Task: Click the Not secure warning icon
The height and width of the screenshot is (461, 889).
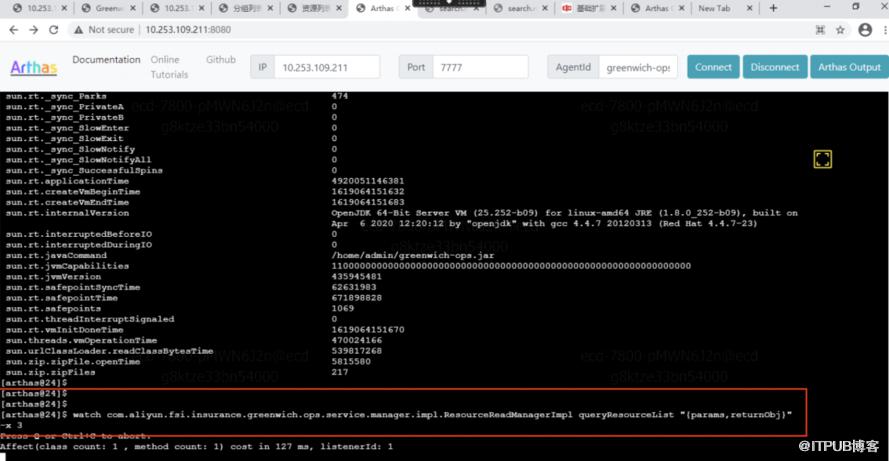Action: pos(78,29)
